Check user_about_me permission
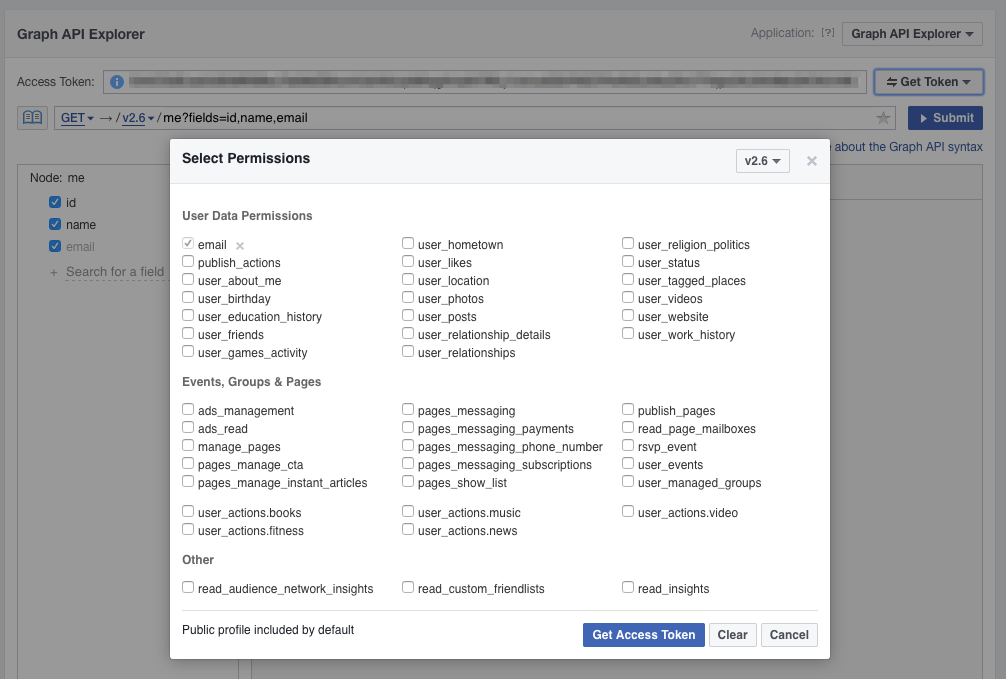Screen dimensions: 1006x679 (188, 279)
